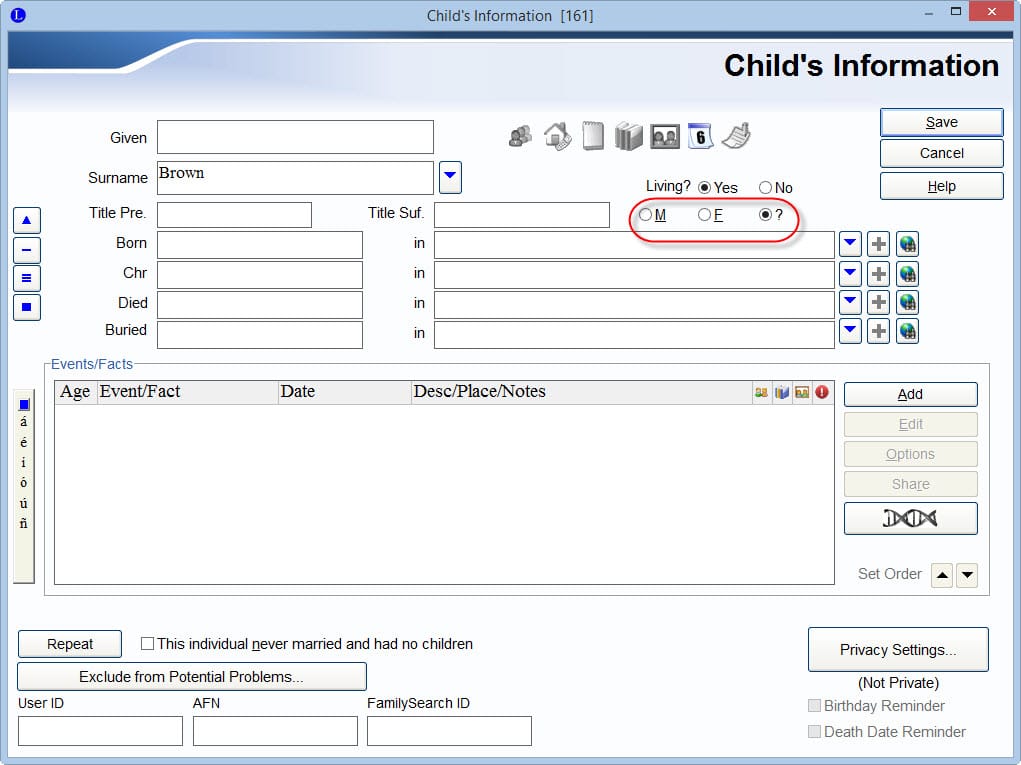The height and width of the screenshot is (765, 1021).
Task: Toggle Death Date Reminder checkbox
Action: click(x=814, y=731)
